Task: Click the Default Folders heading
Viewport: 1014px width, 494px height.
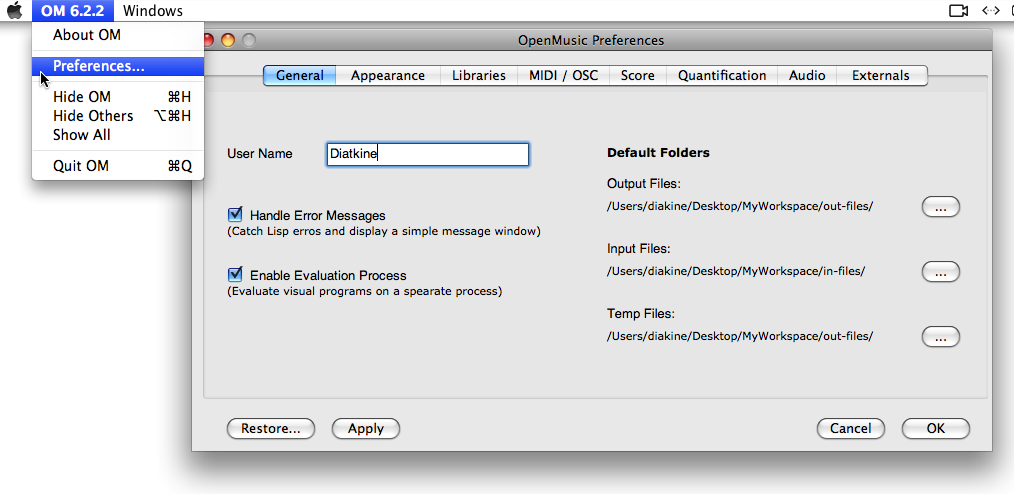Action: coord(658,153)
